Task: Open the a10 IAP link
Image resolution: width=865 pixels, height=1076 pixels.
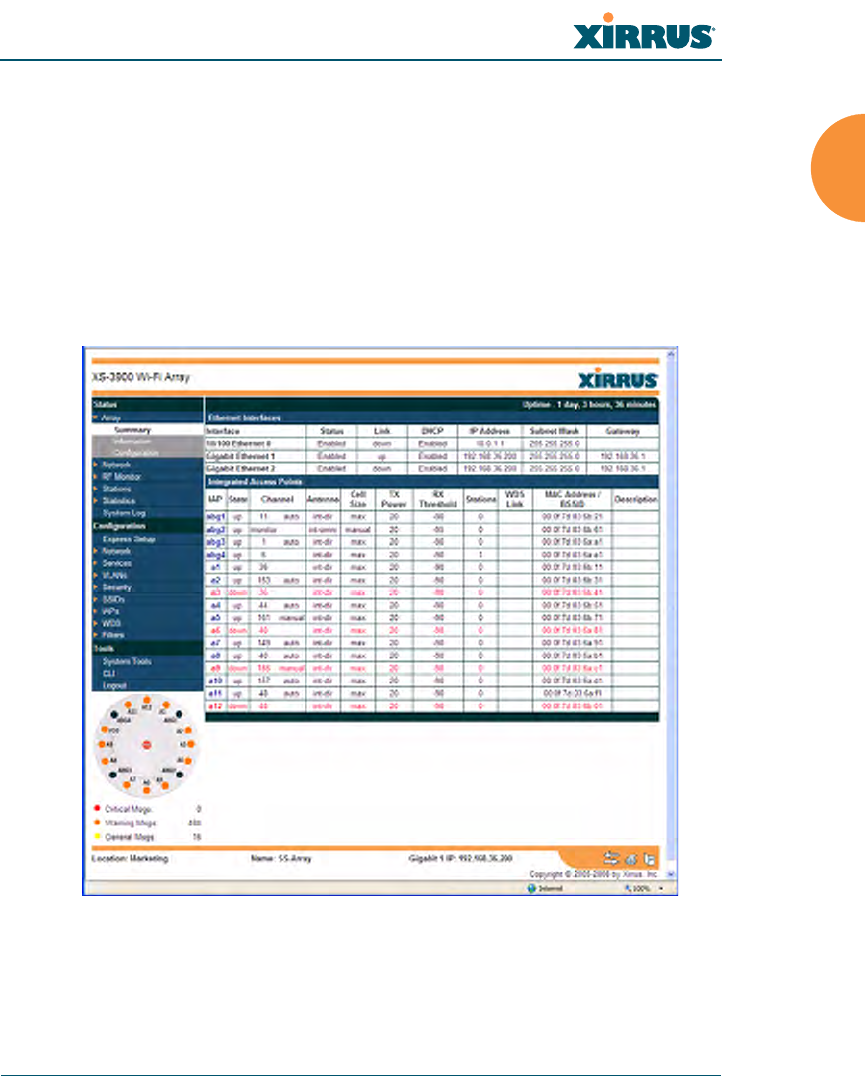Action: pyautogui.click(x=215, y=681)
